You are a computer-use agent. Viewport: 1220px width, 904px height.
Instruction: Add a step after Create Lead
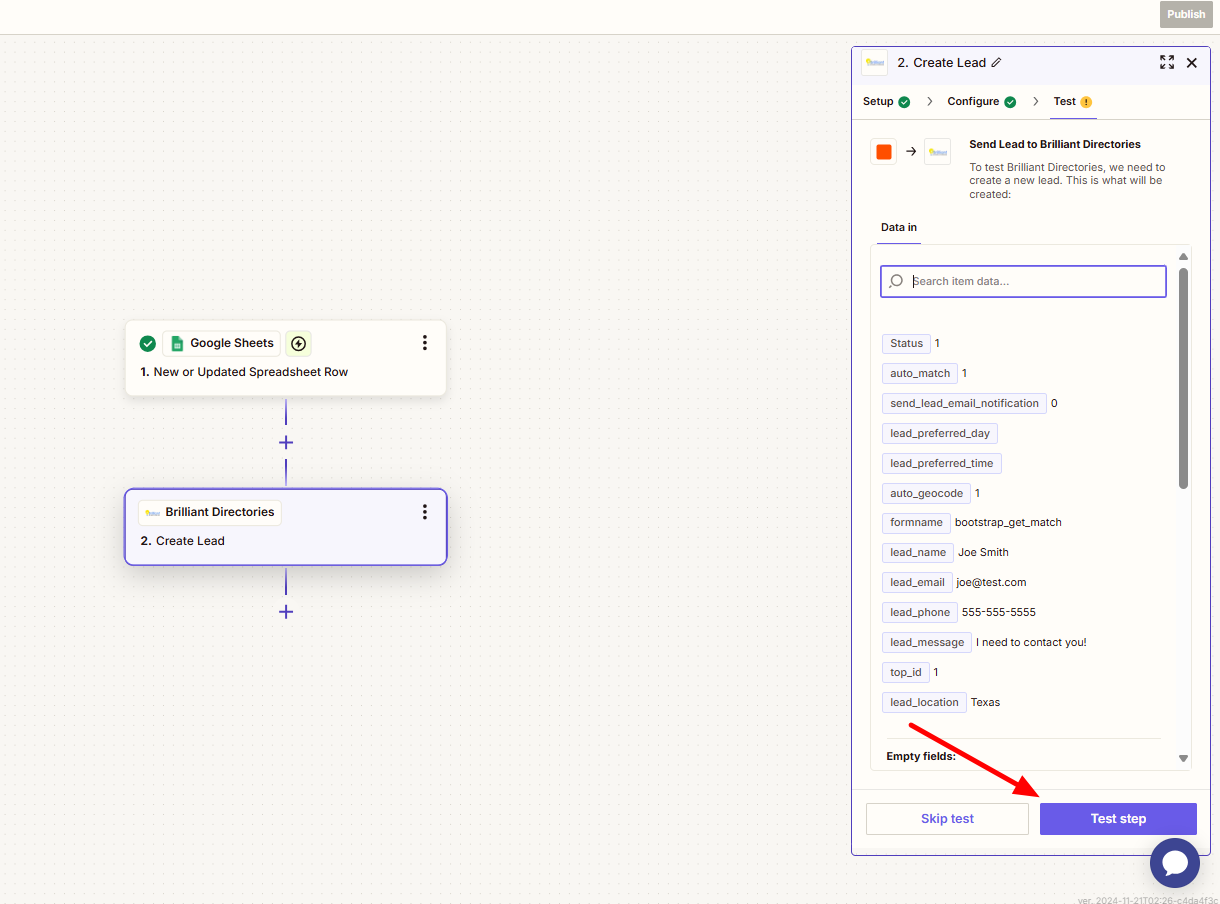(286, 611)
